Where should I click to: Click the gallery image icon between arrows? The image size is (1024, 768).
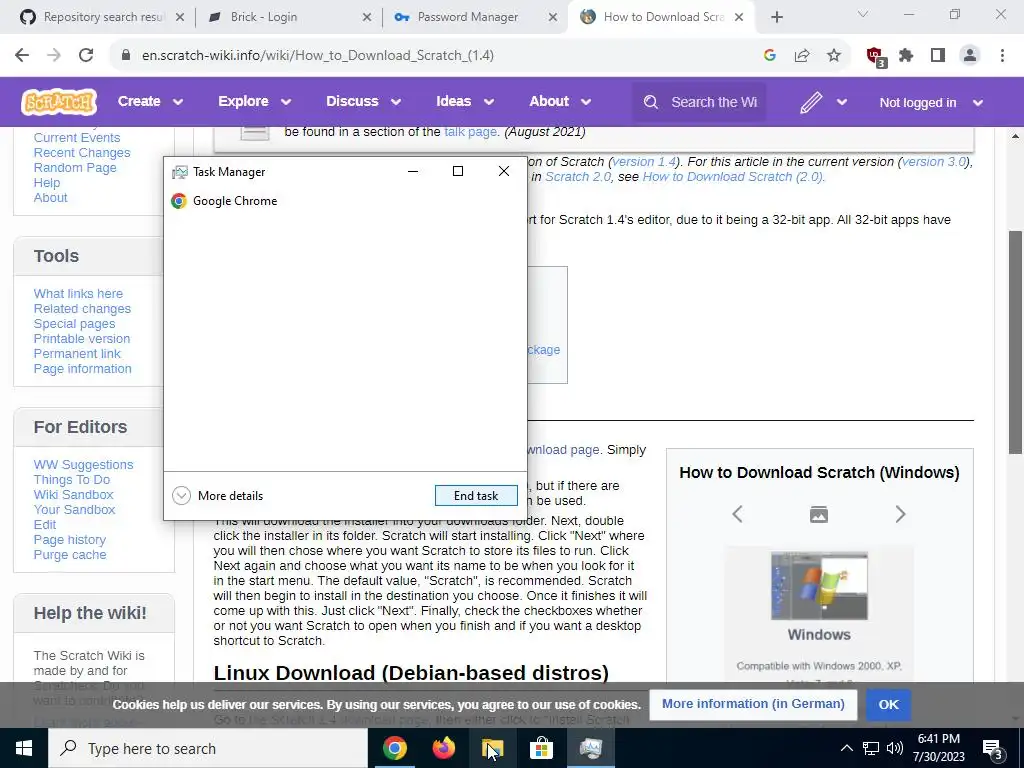819,515
